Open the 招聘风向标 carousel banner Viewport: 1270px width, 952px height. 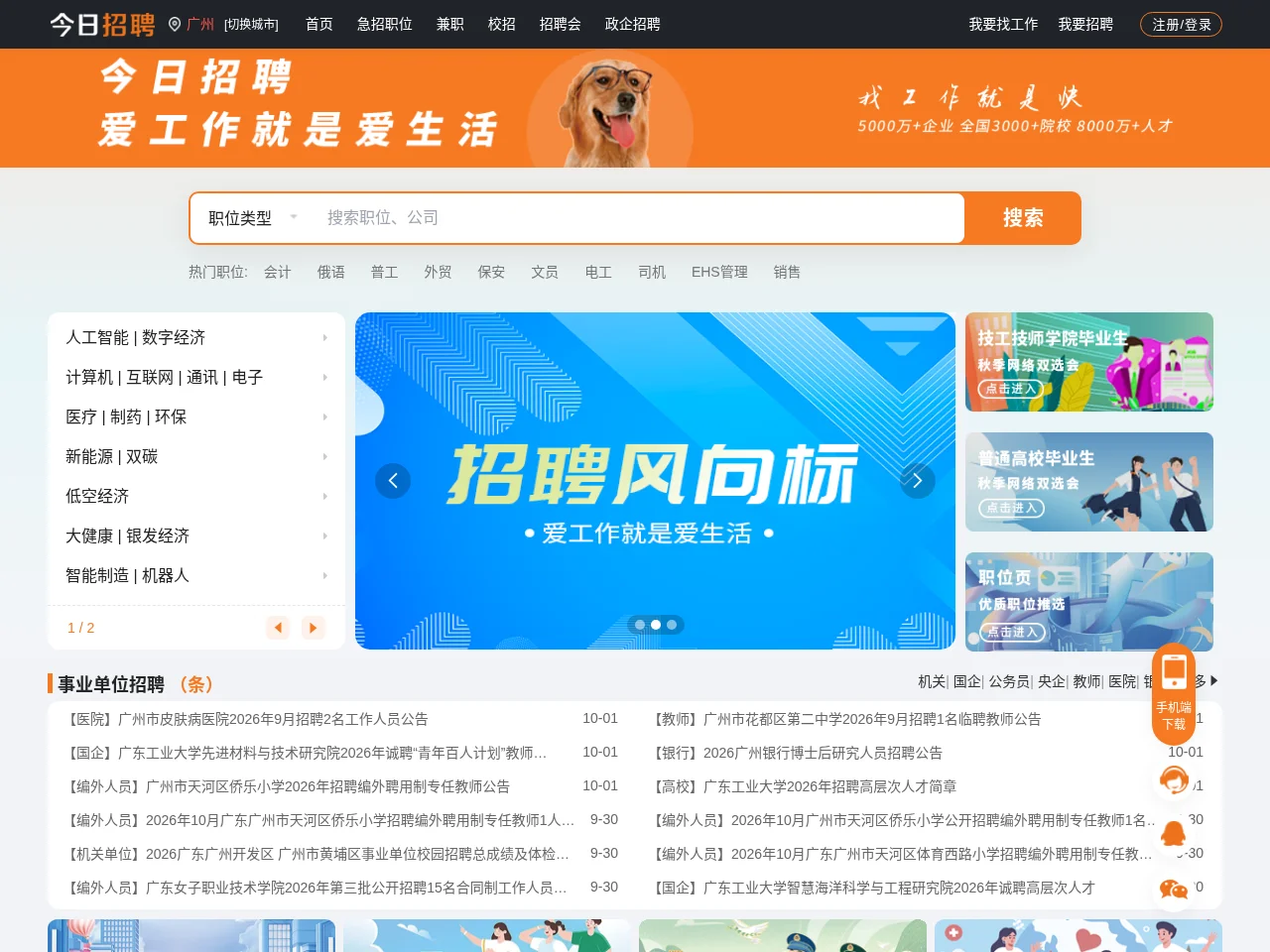(x=655, y=481)
